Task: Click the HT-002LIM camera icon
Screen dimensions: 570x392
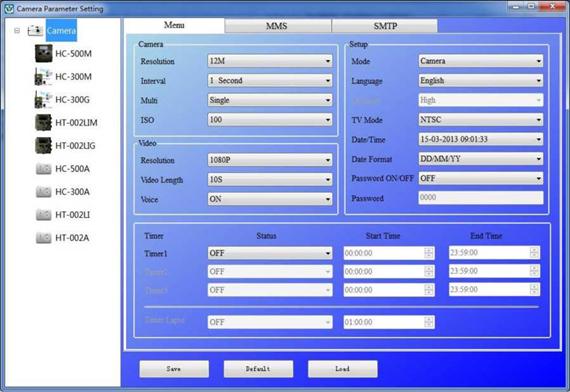Action: (x=44, y=123)
